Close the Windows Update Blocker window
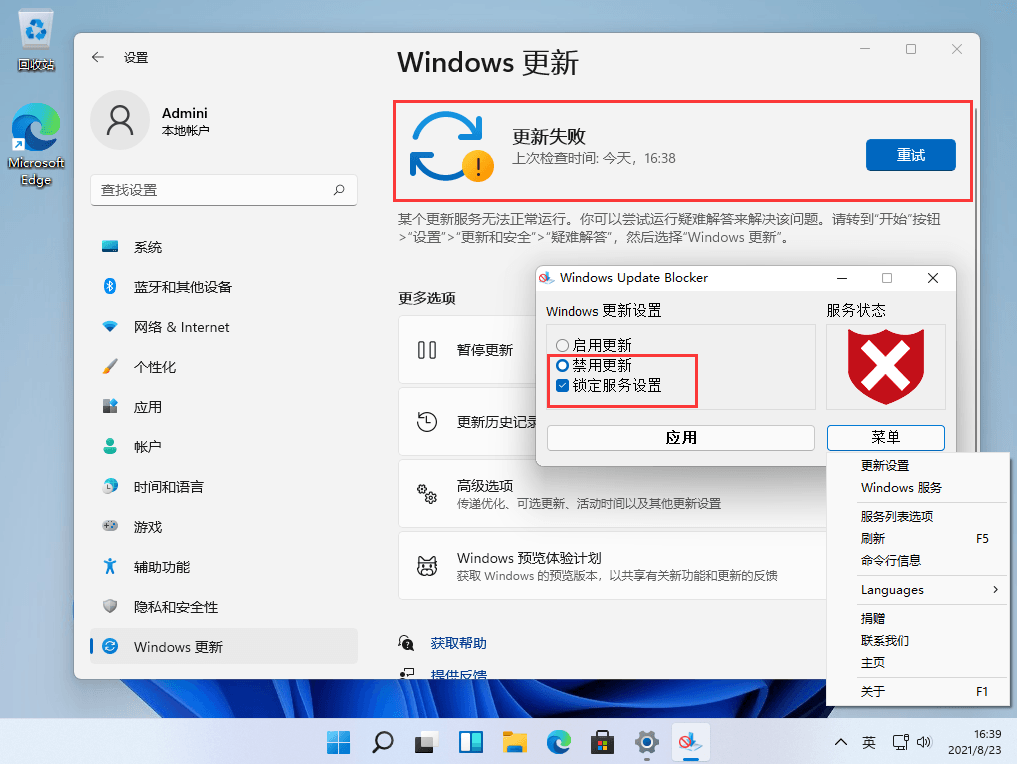This screenshot has height=764, width=1017. pos(933,278)
